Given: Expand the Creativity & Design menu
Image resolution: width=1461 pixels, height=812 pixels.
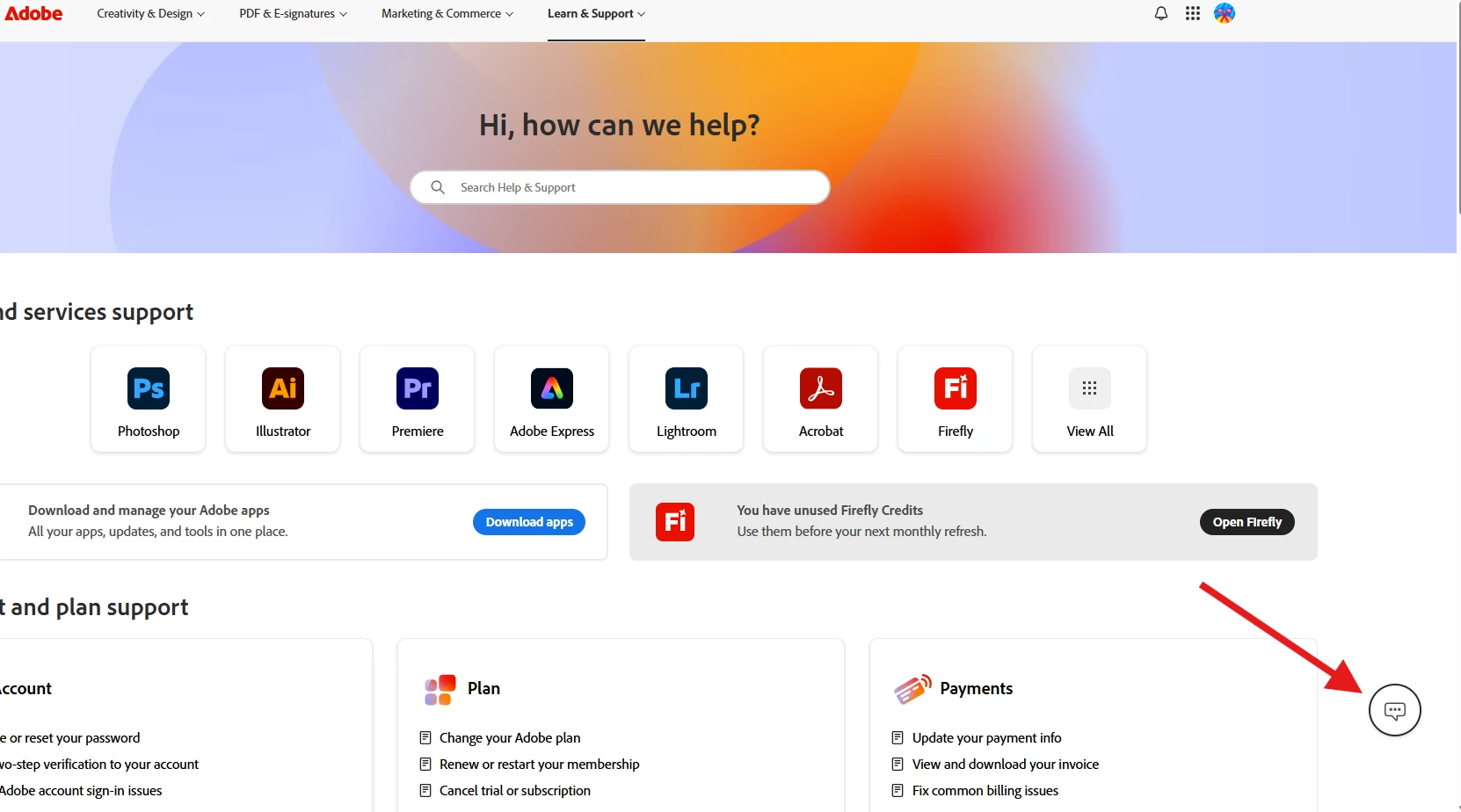Looking at the screenshot, I should click(151, 13).
